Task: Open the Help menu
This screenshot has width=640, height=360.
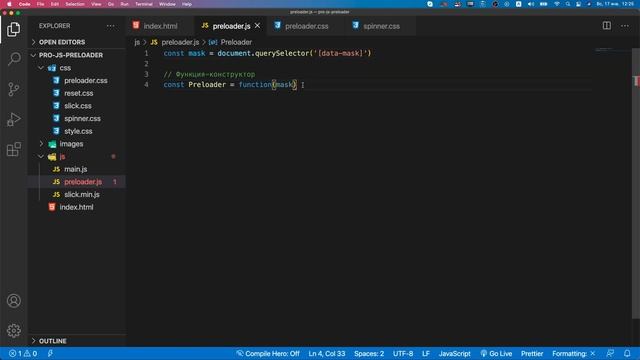Action: (187, 4)
